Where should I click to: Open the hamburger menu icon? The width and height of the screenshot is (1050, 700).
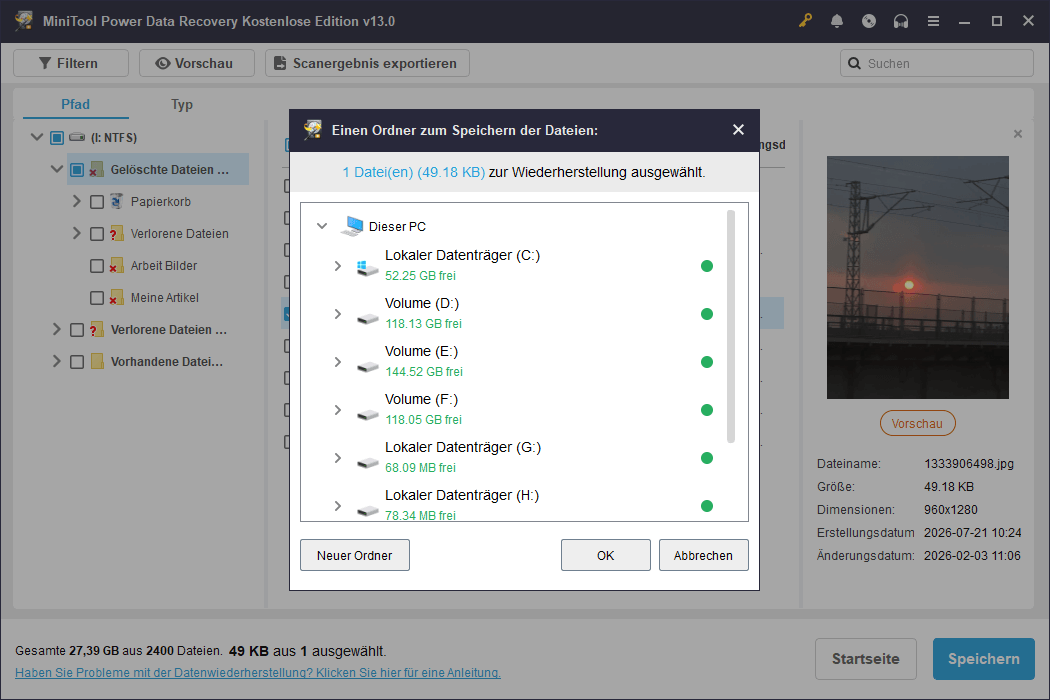[933, 21]
